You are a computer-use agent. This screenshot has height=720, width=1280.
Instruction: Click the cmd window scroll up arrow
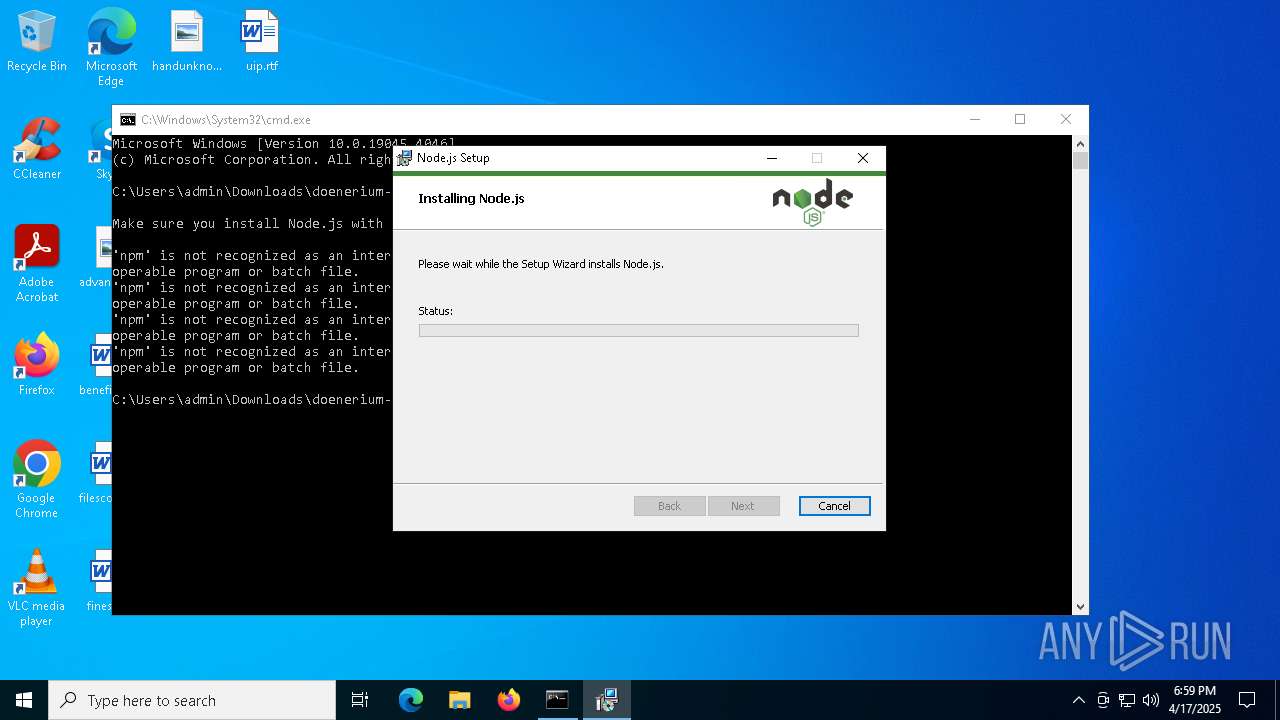click(1080, 144)
